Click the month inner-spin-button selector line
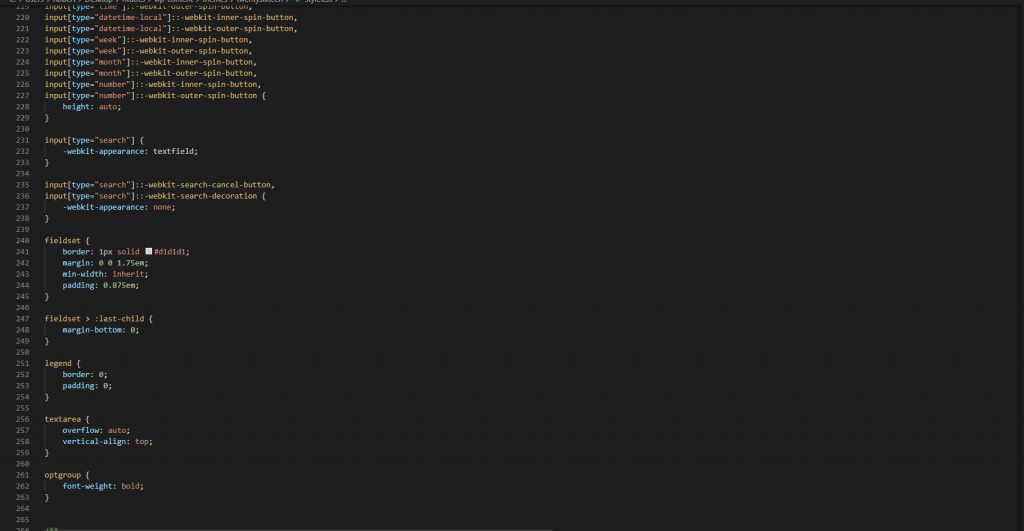Image resolution: width=1024 pixels, height=531 pixels. [x=150, y=62]
